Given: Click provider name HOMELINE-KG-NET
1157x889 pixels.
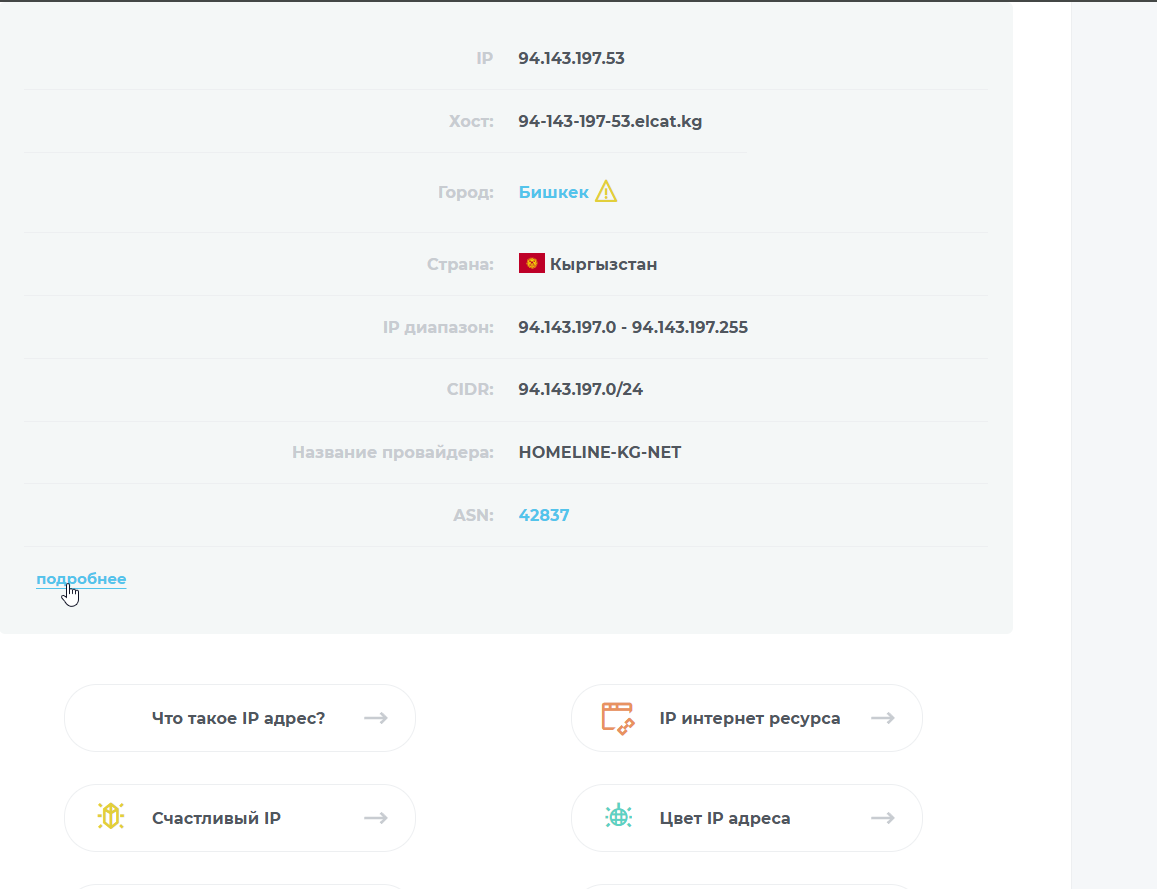Looking at the screenshot, I should coord(600,452).
